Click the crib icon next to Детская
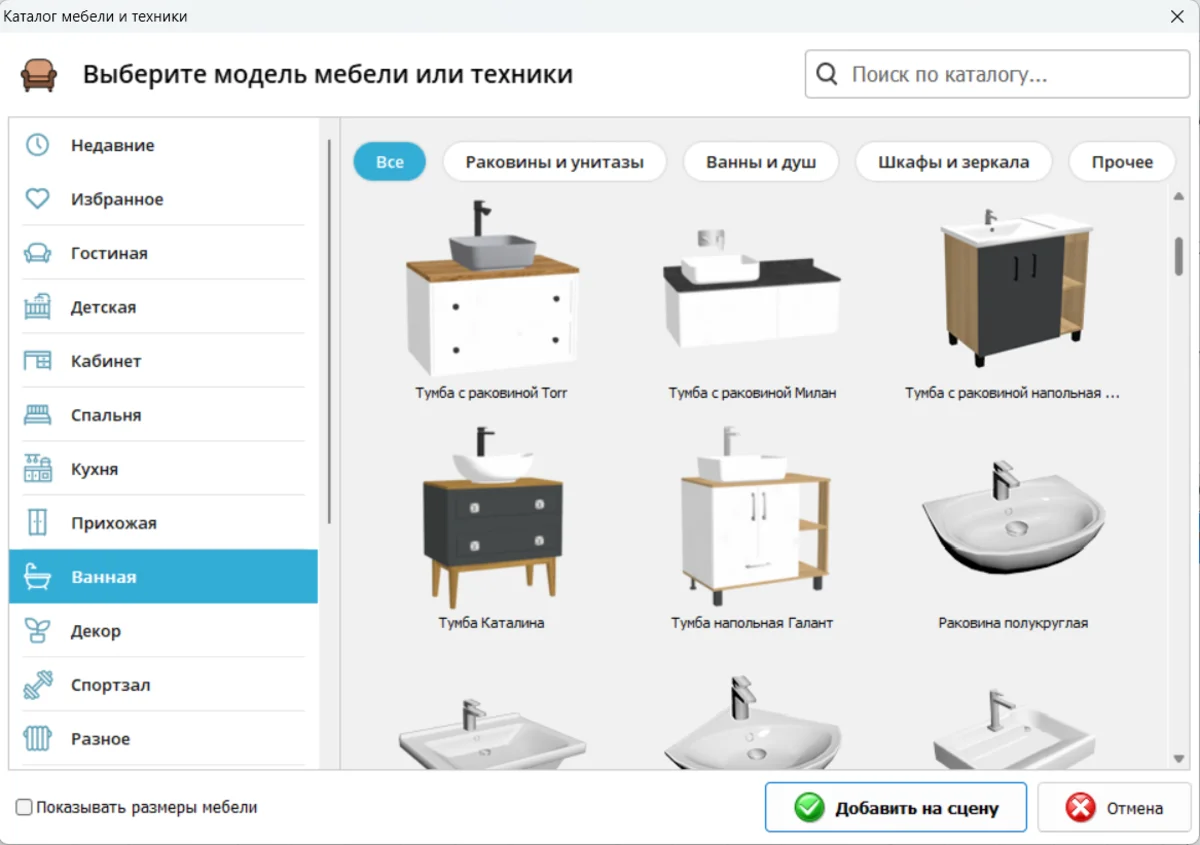 (37, 307)
